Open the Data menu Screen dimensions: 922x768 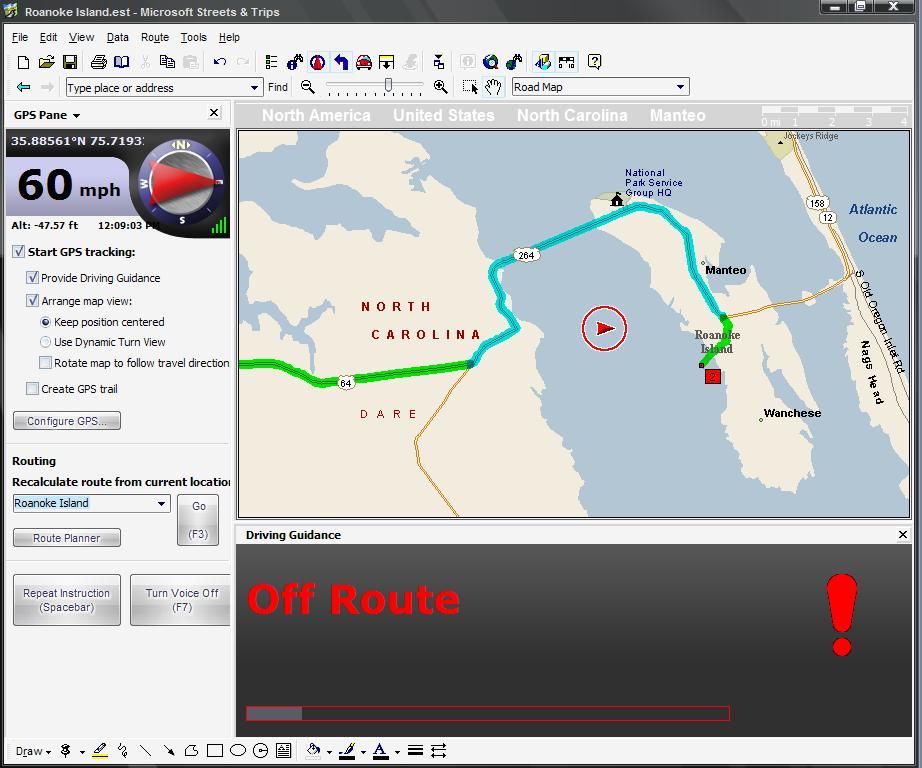pos(118,37)
